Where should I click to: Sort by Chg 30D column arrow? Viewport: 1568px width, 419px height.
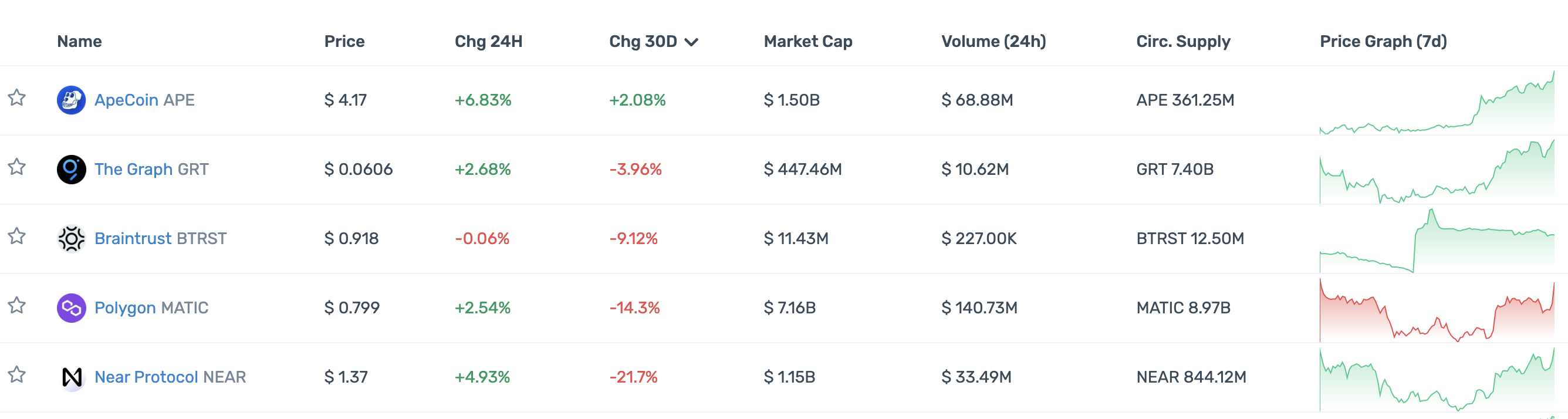click(691, 42)
